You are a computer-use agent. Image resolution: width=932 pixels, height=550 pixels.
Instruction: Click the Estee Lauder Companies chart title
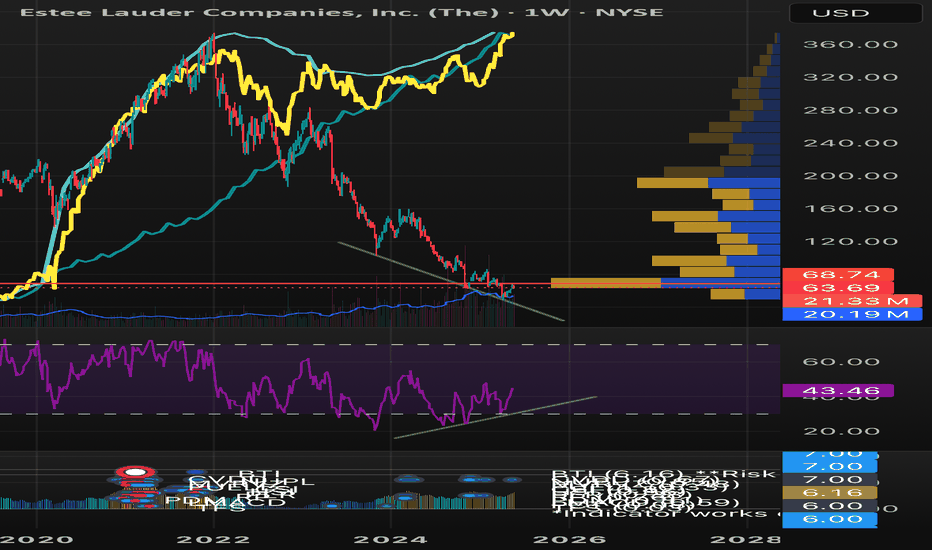pyautogui.click(x=341, y=12)
